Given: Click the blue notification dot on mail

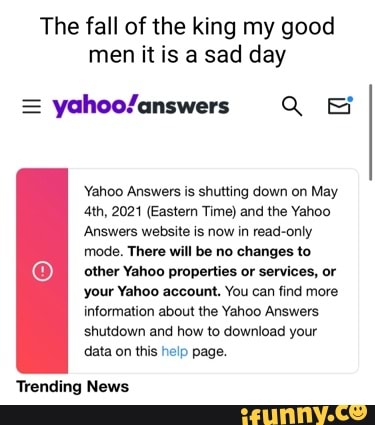Looking at the screenshot, I should tap(350, 99).
